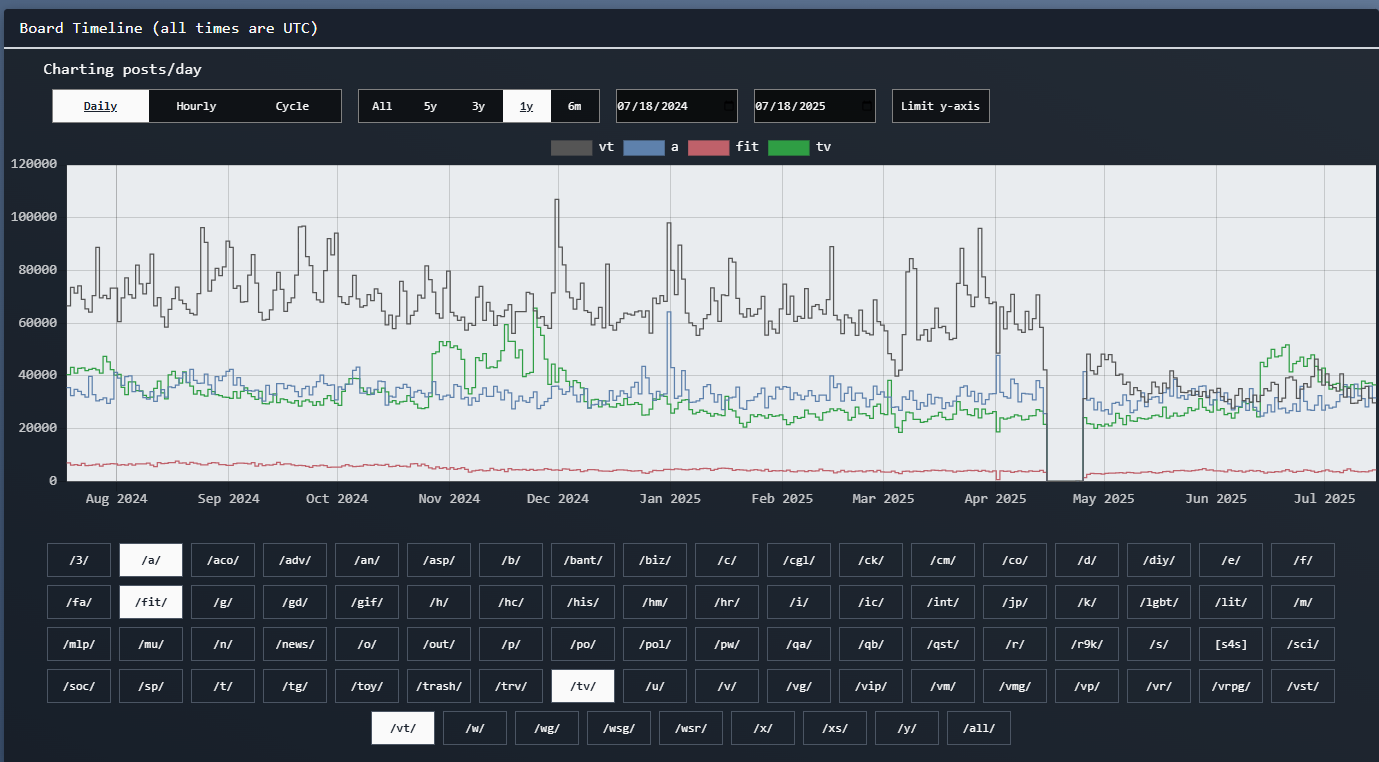Toggle the [s4s] board button
The width and height of the screenshot is (1379, 762).
coord(1231,644)
